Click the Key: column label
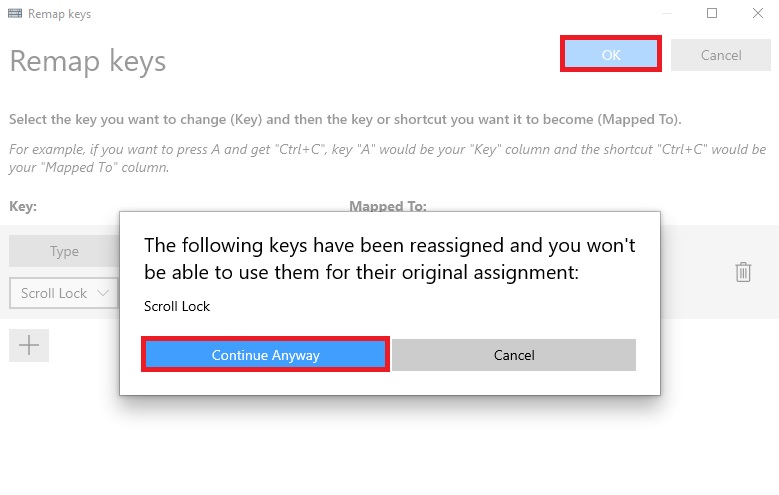Image resolution: width=779 pixels, height=495 pixels. 23,206
